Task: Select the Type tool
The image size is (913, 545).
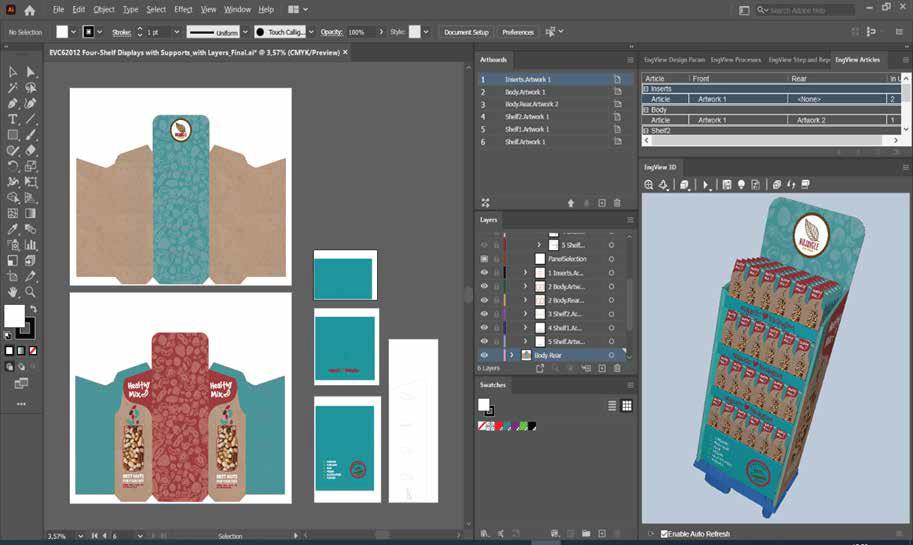Action: point(13,119)
